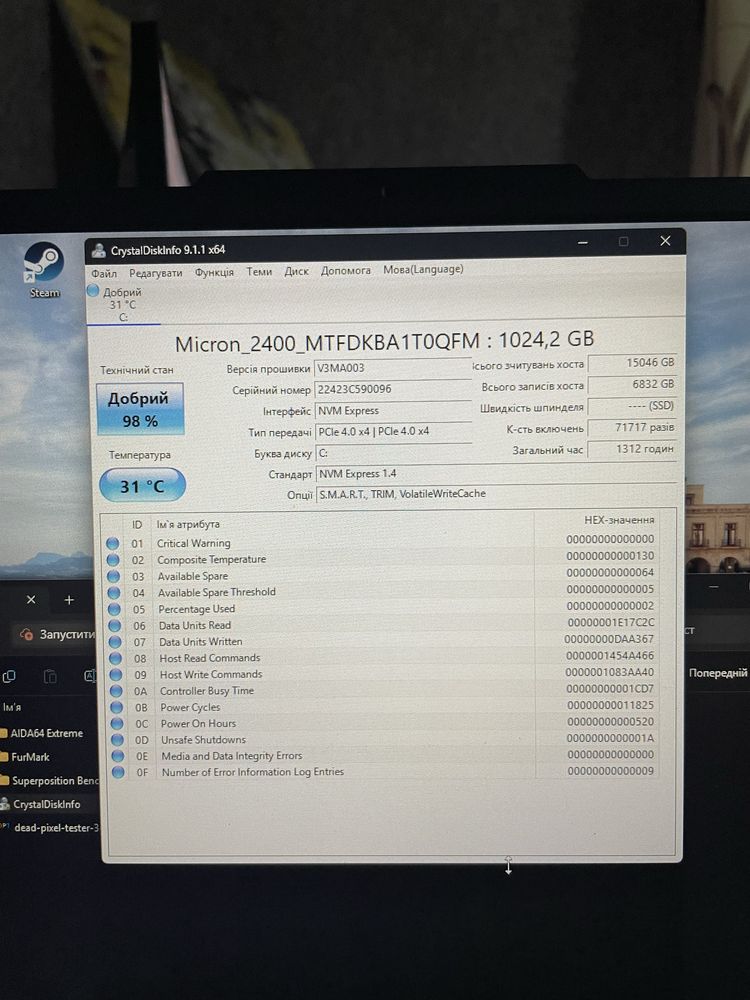Click the Ім'я атрибута column header
The image size is (750, 1000).
[x=188, y=524]
